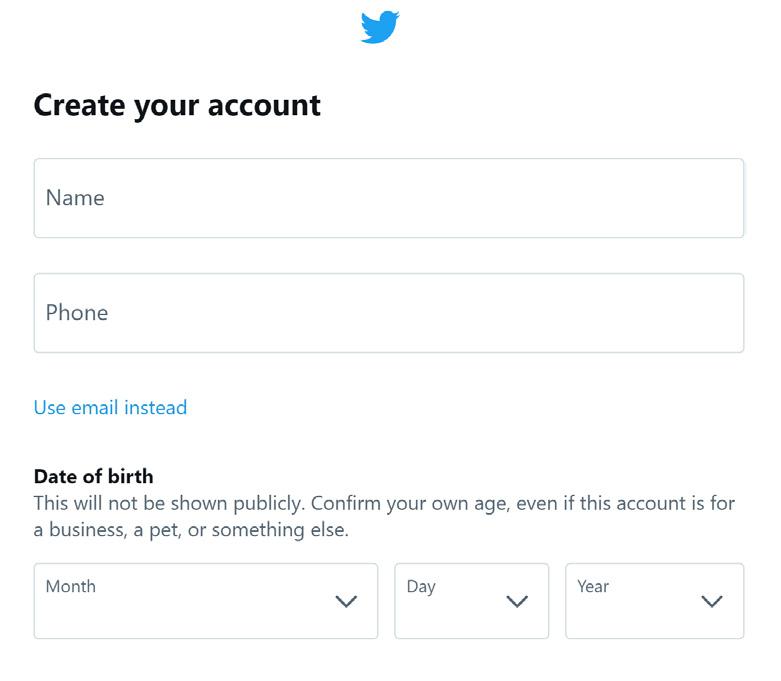This screenshot has height=681, width=781.
Task: Click the 'a business, a pet, or something else' line
Action: coord(191,530)
